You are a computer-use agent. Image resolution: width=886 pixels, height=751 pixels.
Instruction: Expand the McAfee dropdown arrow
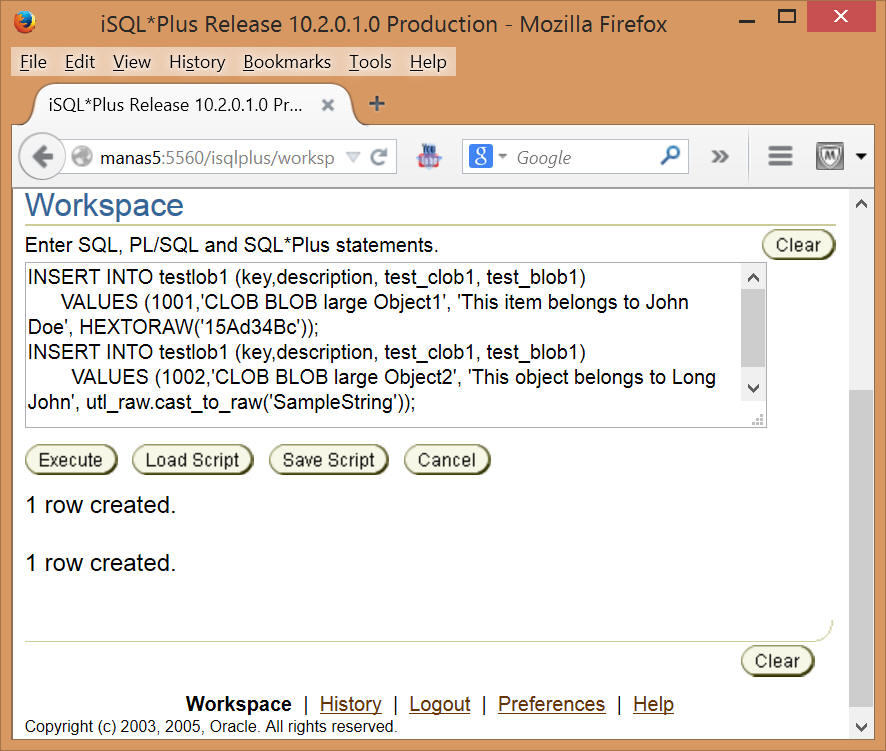[860, 157]
